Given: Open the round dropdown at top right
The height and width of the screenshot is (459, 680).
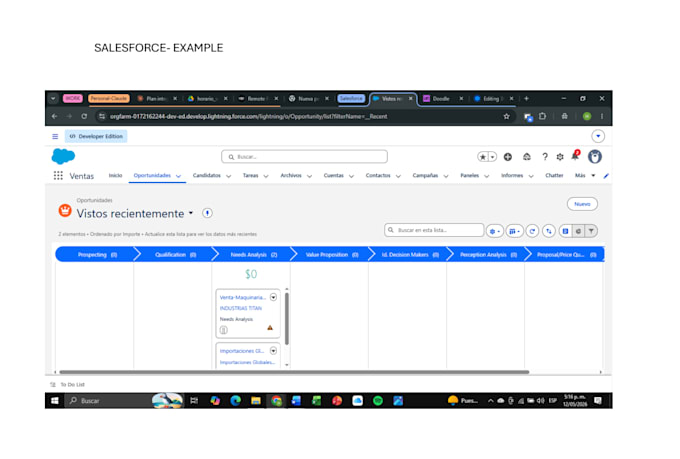Looking at the screenshot, I should pos(598,136).
